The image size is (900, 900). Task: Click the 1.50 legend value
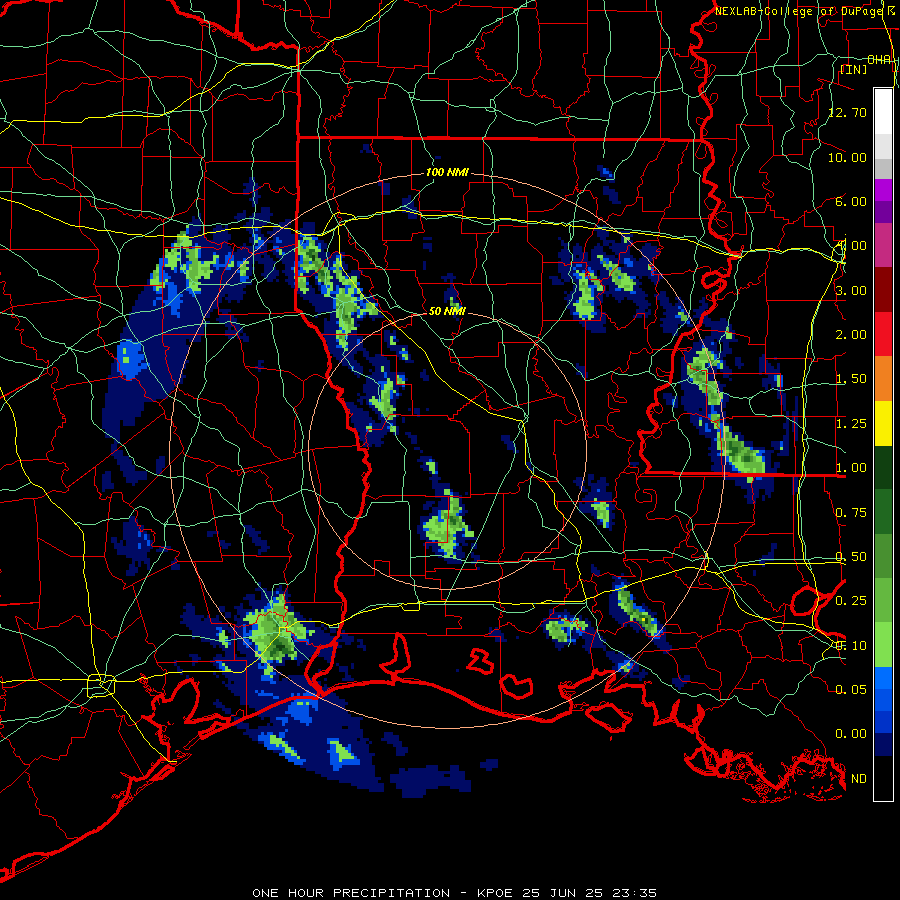(x=851, y=379)
